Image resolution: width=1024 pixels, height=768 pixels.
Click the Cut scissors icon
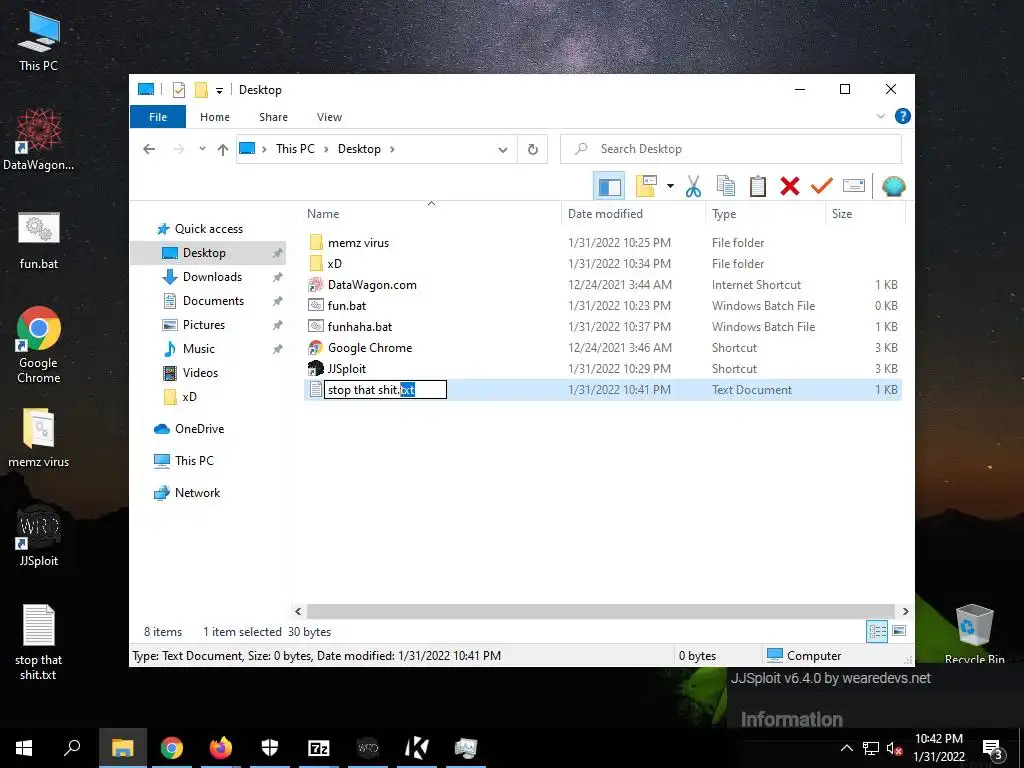[693, 187]
